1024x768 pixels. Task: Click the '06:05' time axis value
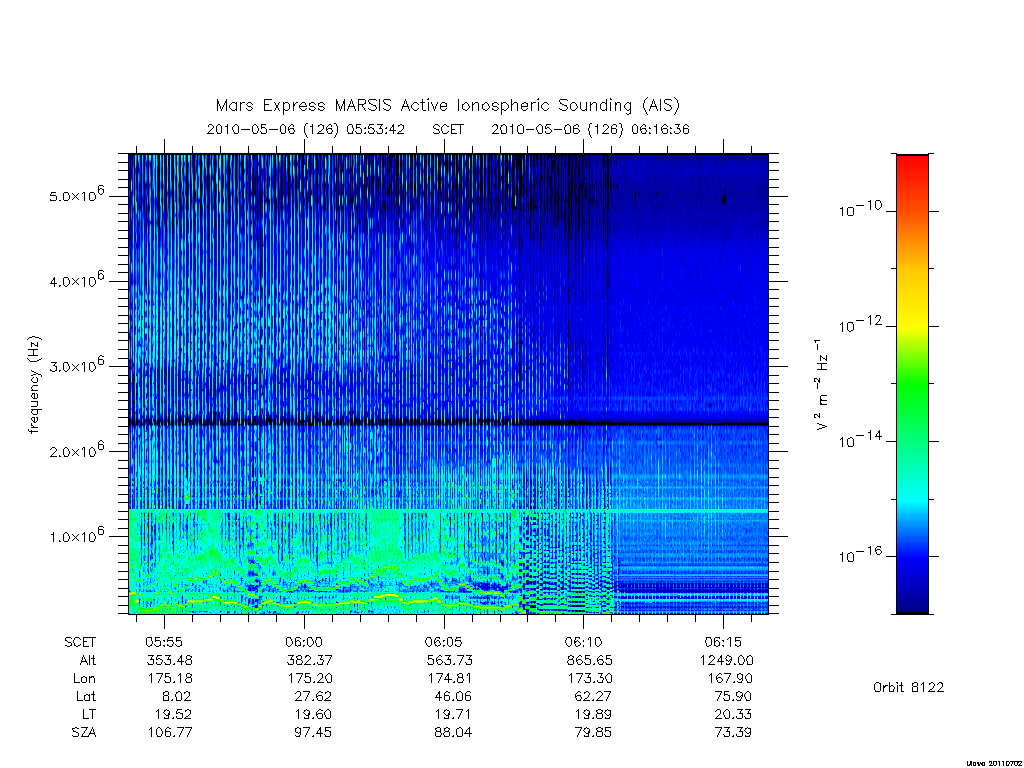(x=443, y=643)
